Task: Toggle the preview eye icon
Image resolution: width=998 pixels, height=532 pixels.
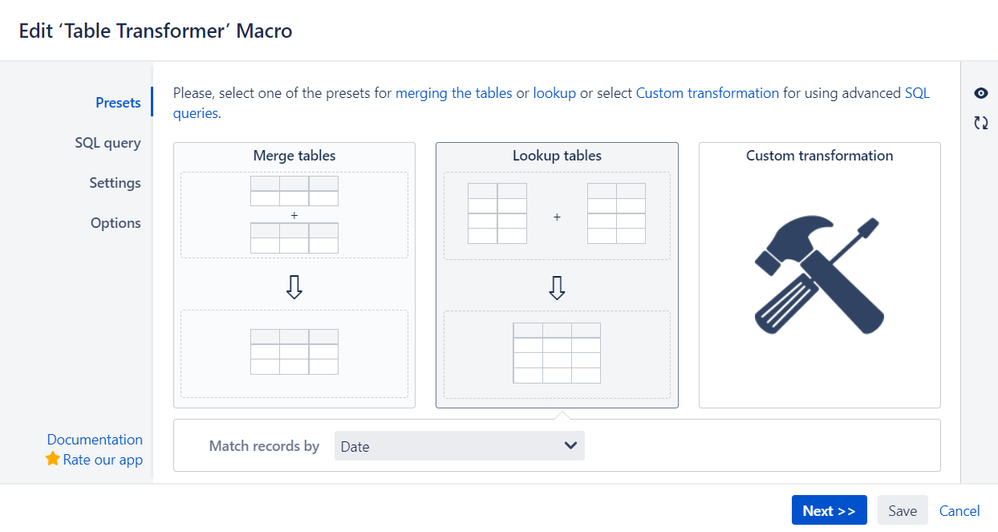Action: 980,93
